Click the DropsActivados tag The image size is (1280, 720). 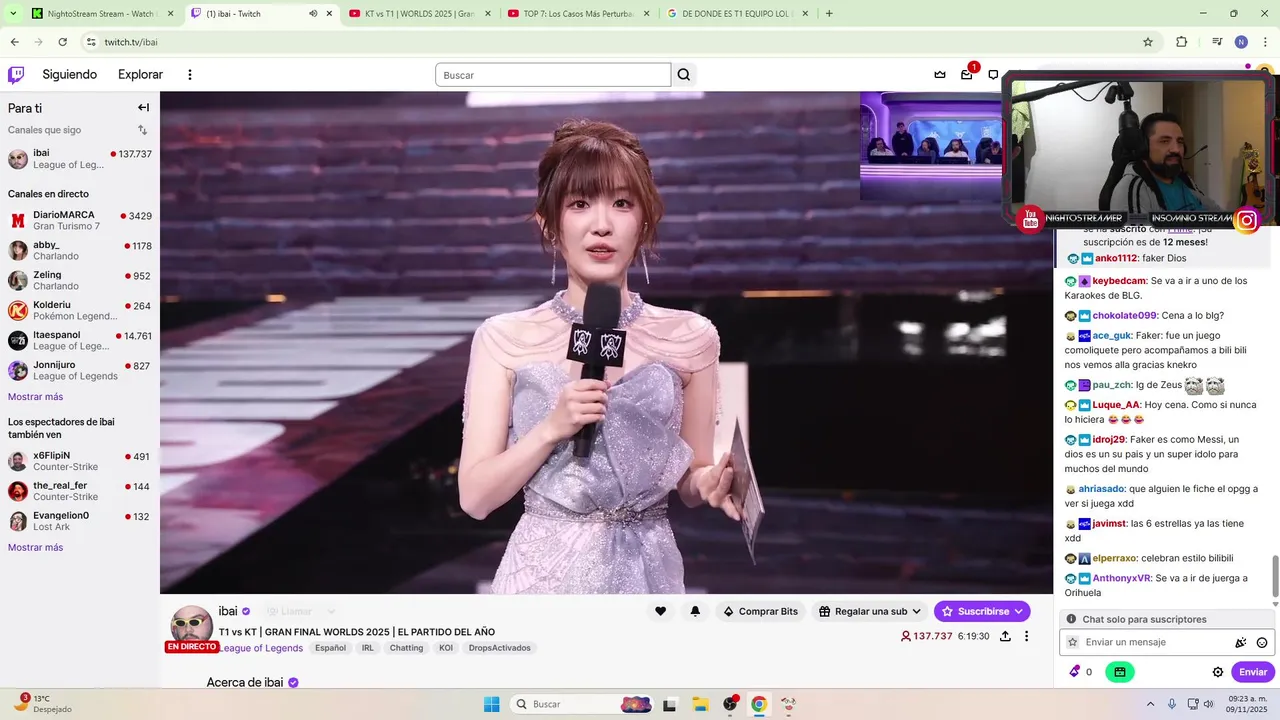click(500, 648)
